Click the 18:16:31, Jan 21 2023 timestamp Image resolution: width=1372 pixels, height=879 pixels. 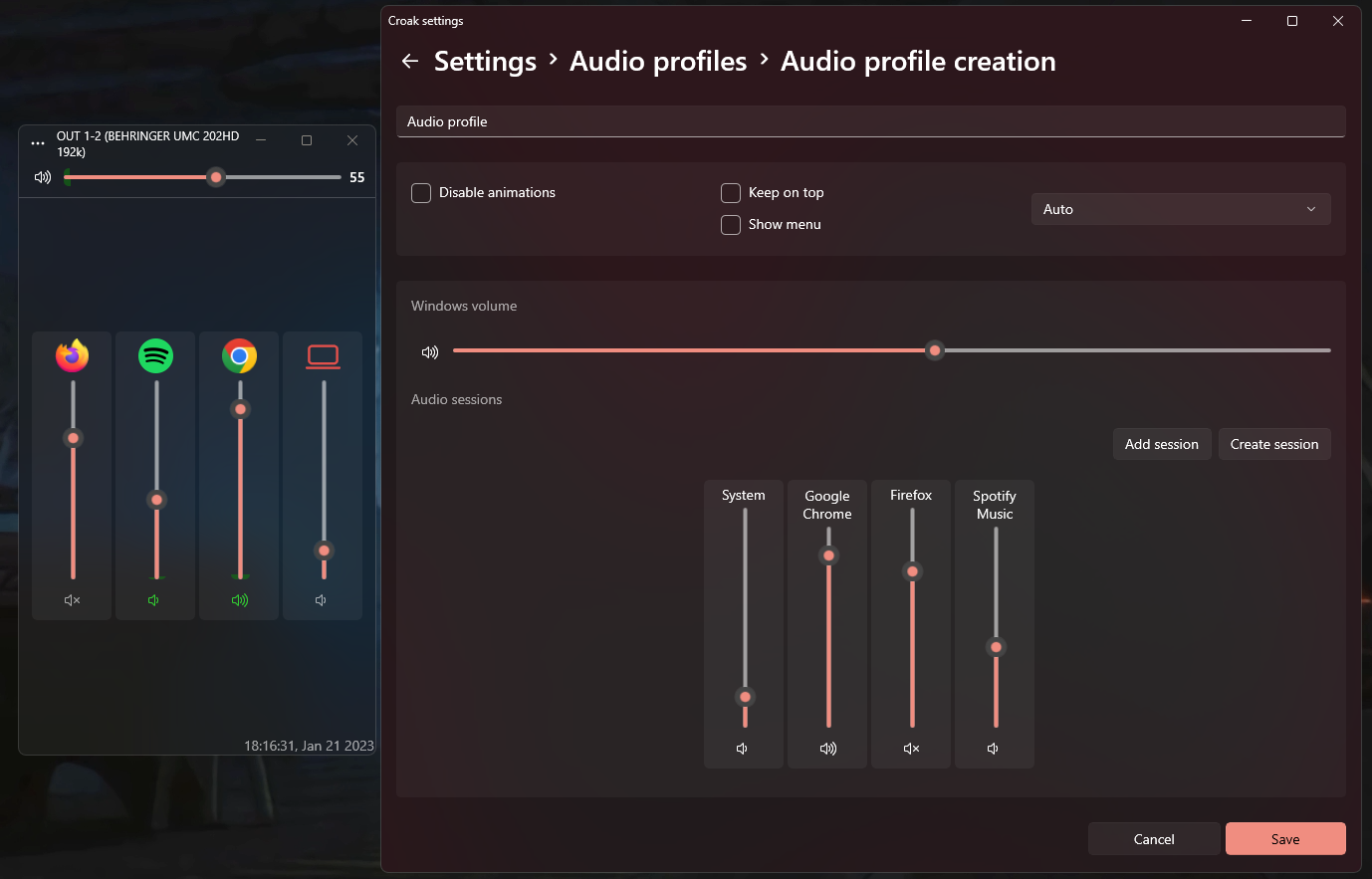coord(309,746)
